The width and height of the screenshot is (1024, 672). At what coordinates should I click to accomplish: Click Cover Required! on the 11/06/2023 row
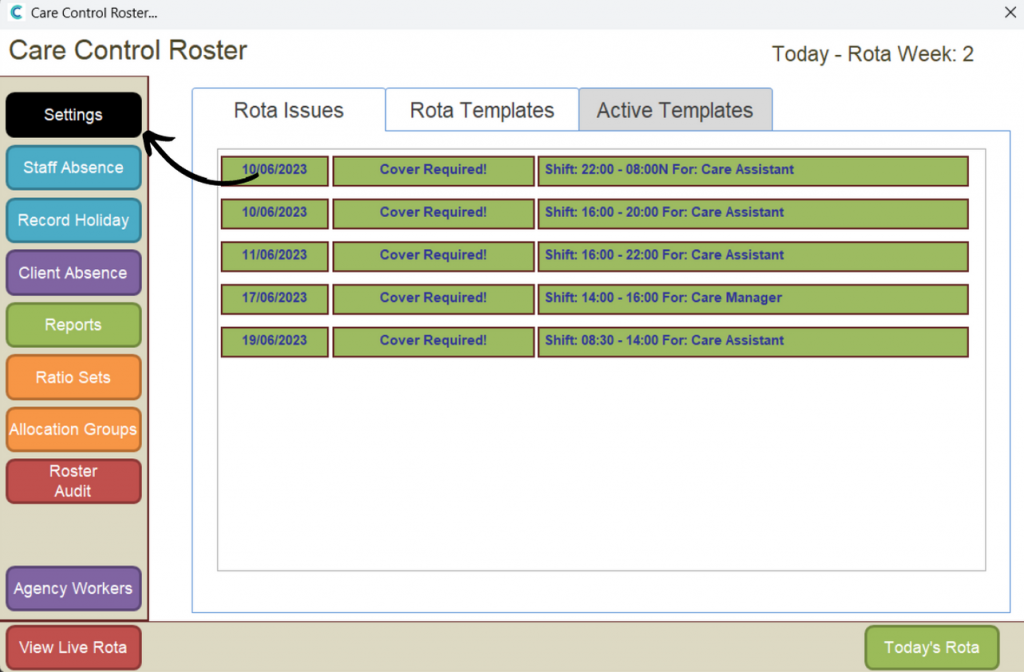click(434, 256)
